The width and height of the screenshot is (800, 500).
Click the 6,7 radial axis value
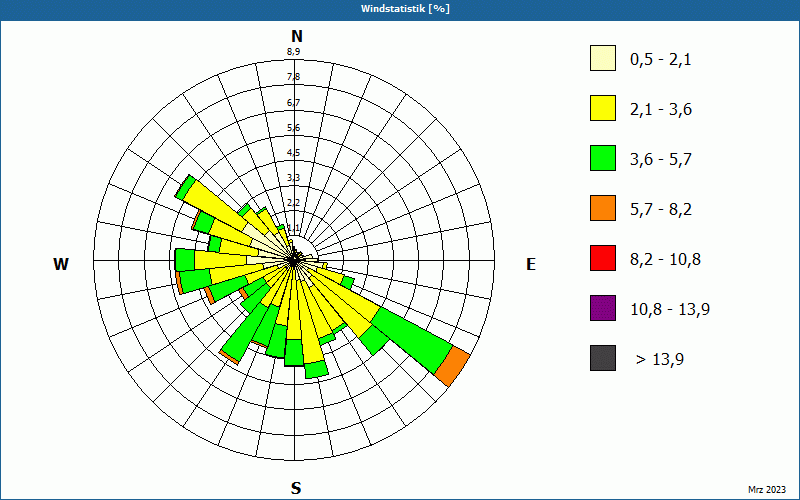(x=293, y=103)
